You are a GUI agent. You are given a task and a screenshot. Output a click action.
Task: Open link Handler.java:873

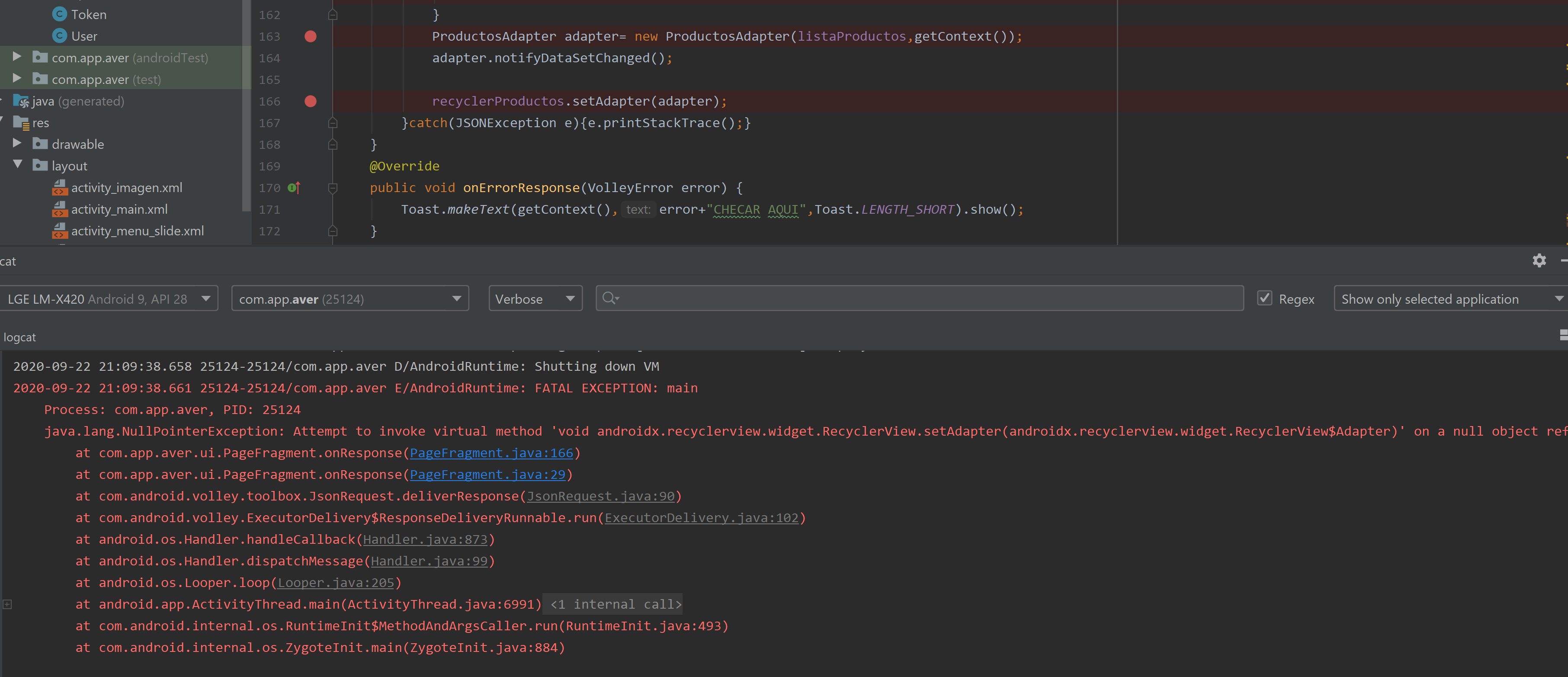pyautogui.click(x=426, y=539)
